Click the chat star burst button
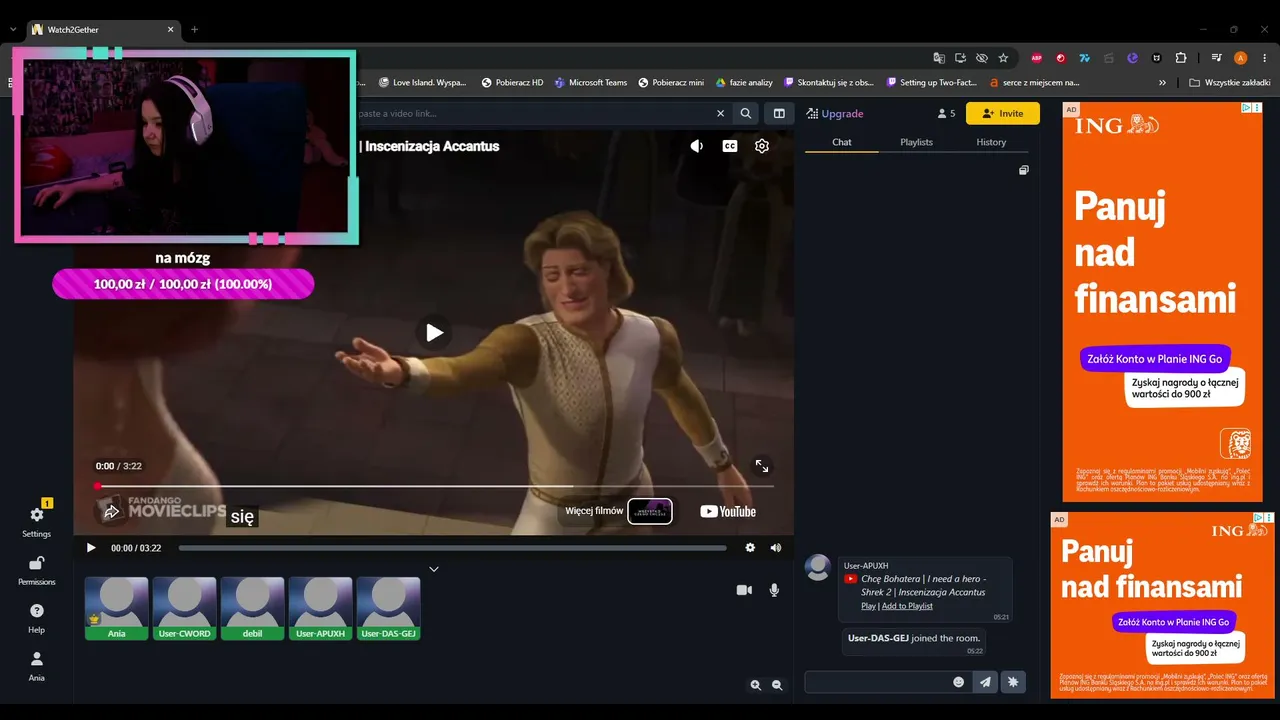 coord(1013,682)
